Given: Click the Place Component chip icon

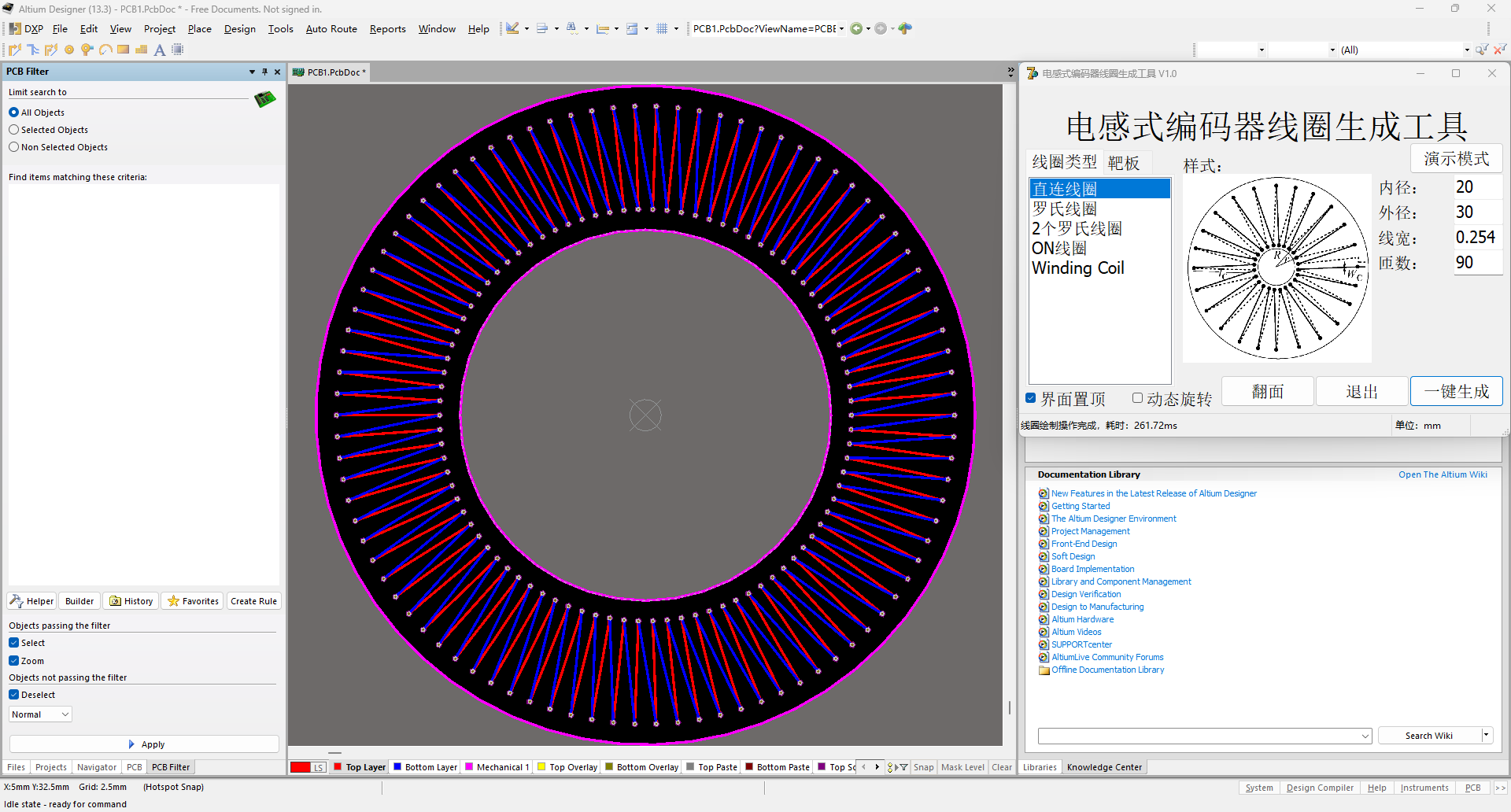Looking at the screenshot, I should 178,50.
